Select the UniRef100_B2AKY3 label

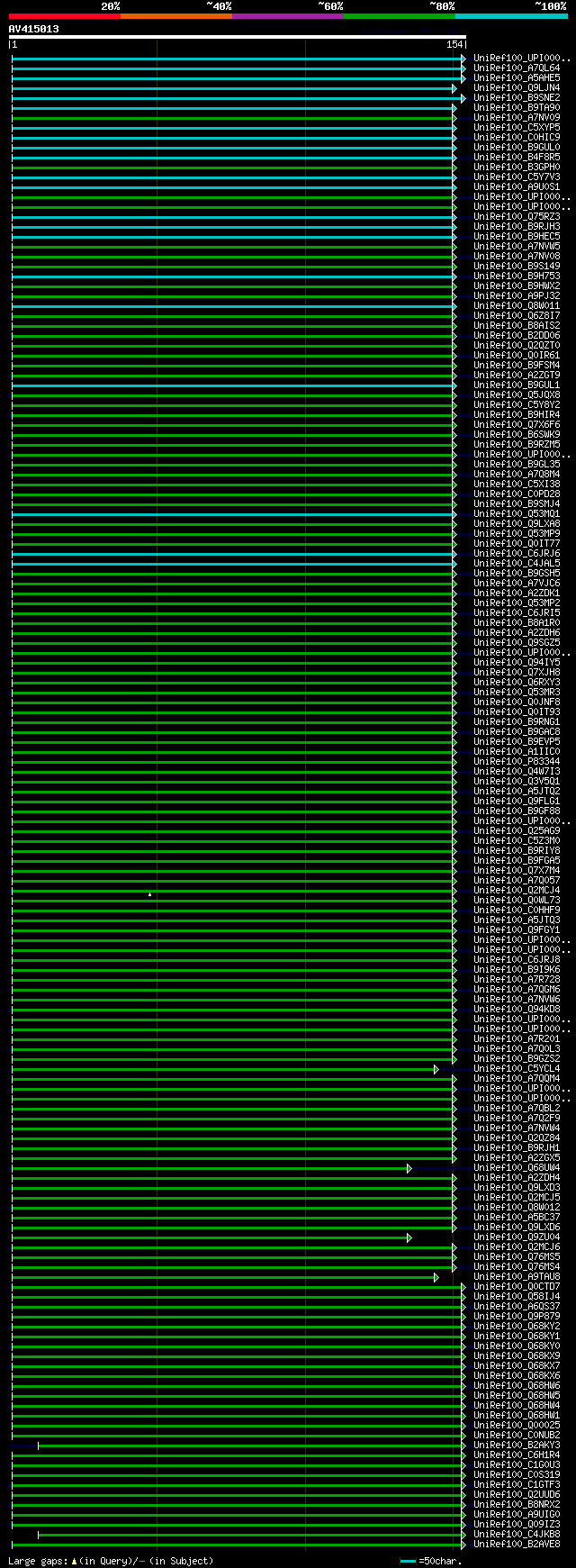coord(517,1446)
